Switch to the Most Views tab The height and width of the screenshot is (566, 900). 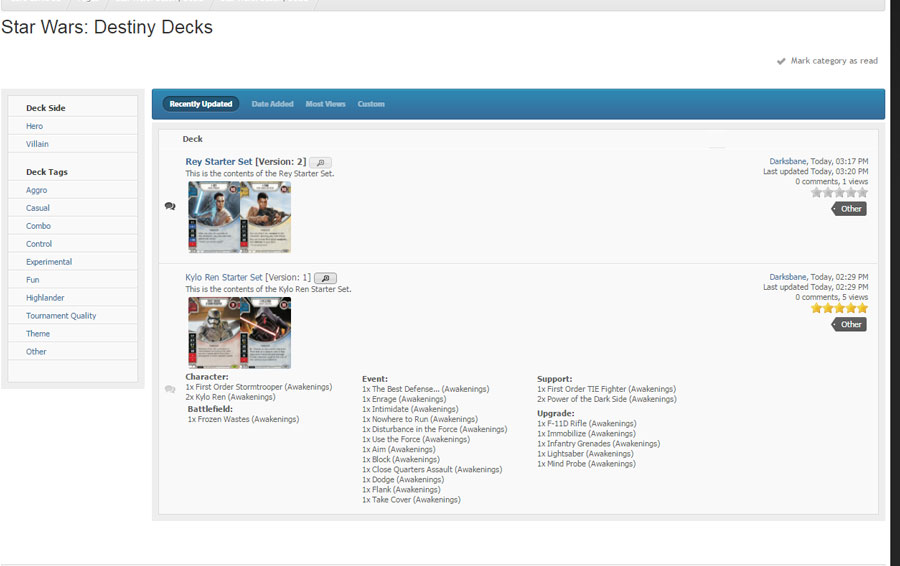pyautogui.click(x=325, y=104)
